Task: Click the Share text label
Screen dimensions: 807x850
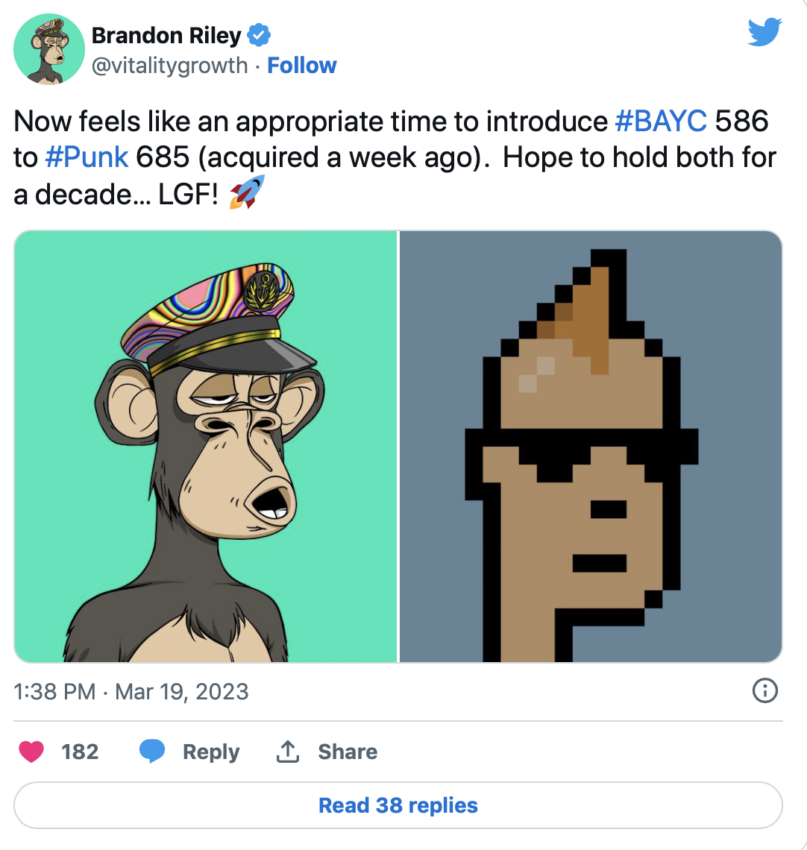Action: pos(347,752)
